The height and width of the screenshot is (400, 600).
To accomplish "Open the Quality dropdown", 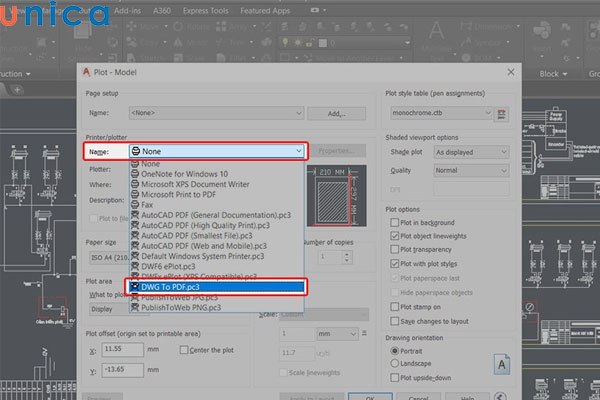I will tap(471, 170).
